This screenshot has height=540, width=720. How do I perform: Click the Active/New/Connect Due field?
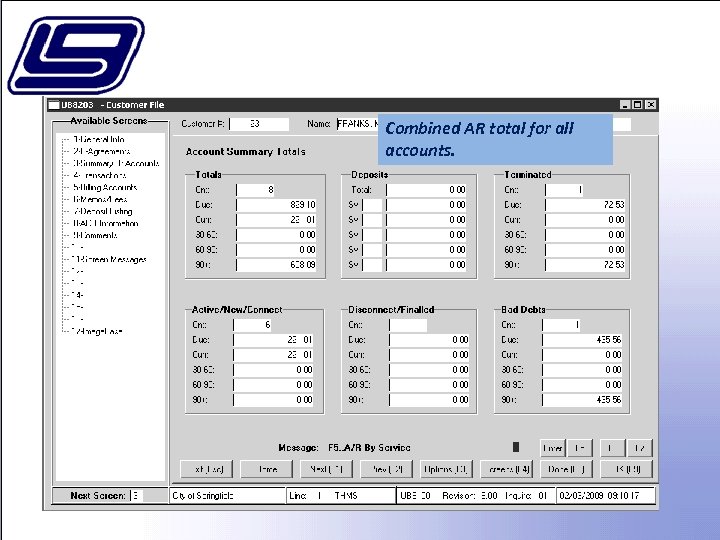[273, 340]
